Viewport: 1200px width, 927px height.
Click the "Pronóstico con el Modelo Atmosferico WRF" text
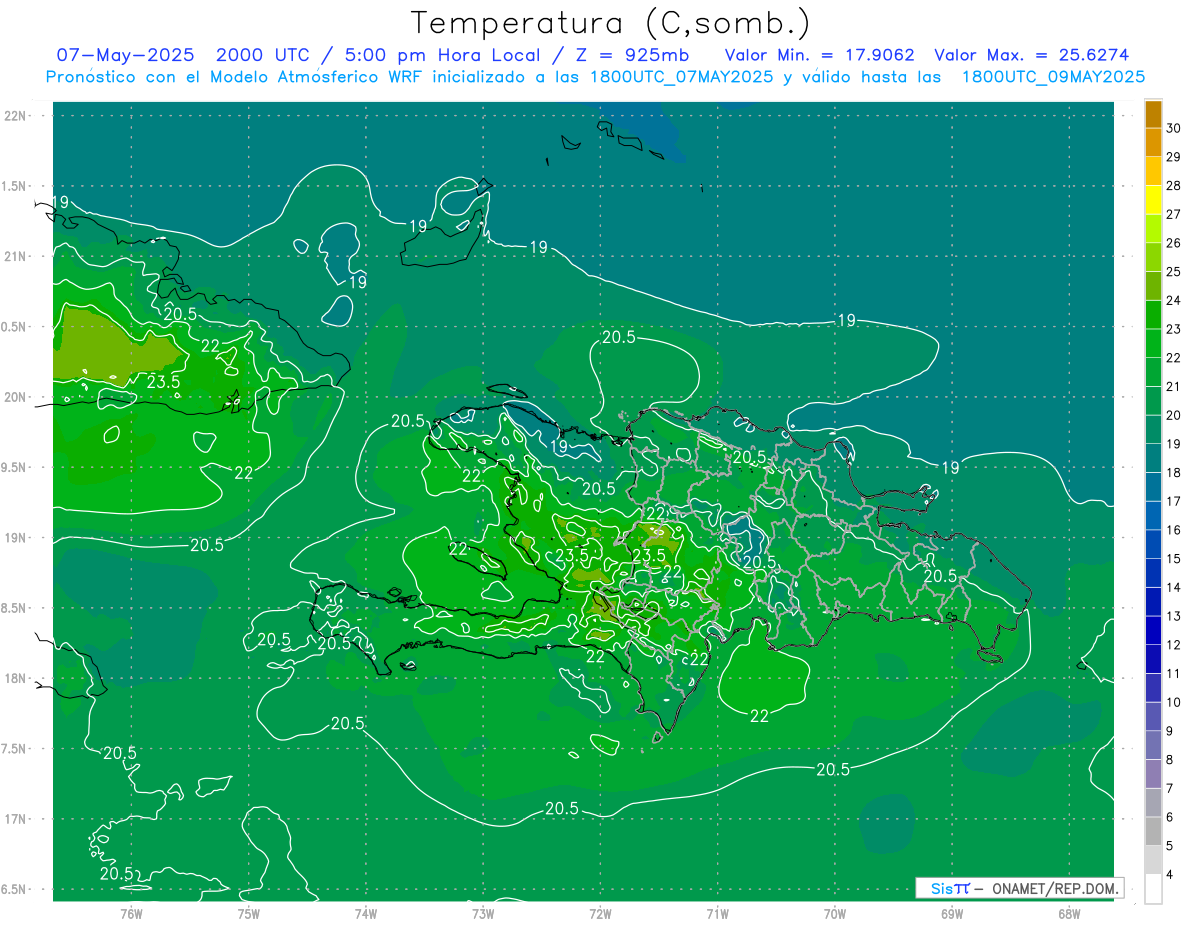tap(236, 77)
